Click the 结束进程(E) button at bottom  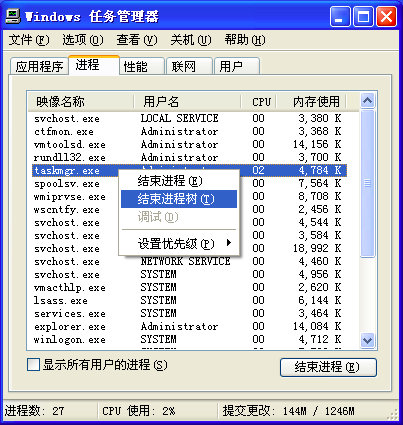[x=328, y=367]
